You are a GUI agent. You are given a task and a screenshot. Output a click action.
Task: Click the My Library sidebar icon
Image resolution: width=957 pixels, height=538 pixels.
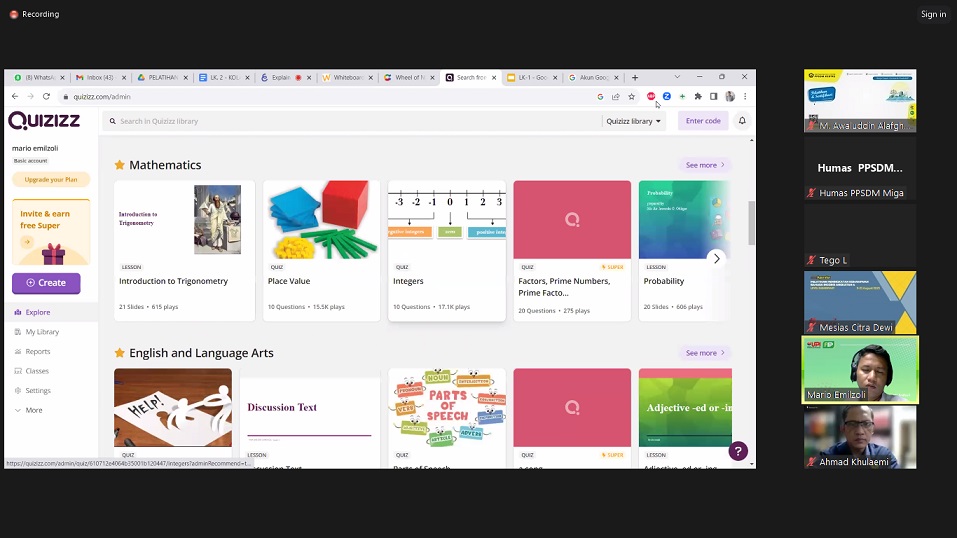tap(18, 332)
